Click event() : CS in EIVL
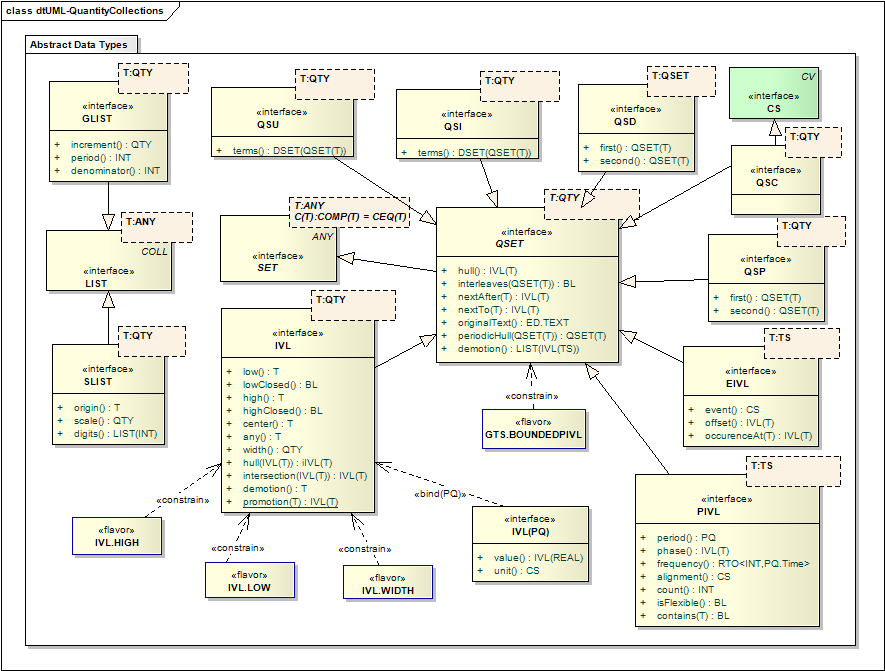 tap(731, 409)
